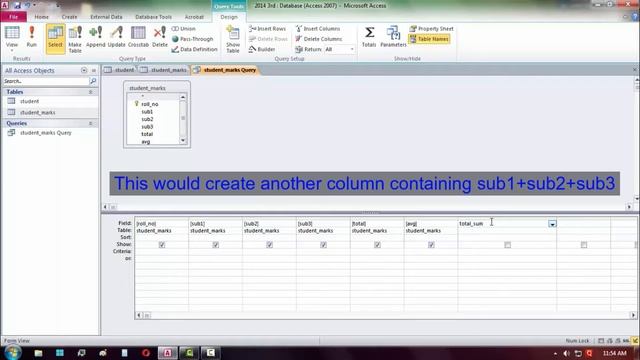Open student_marks Query in navigation pane
640x360 pixels.
pos(46,133)
